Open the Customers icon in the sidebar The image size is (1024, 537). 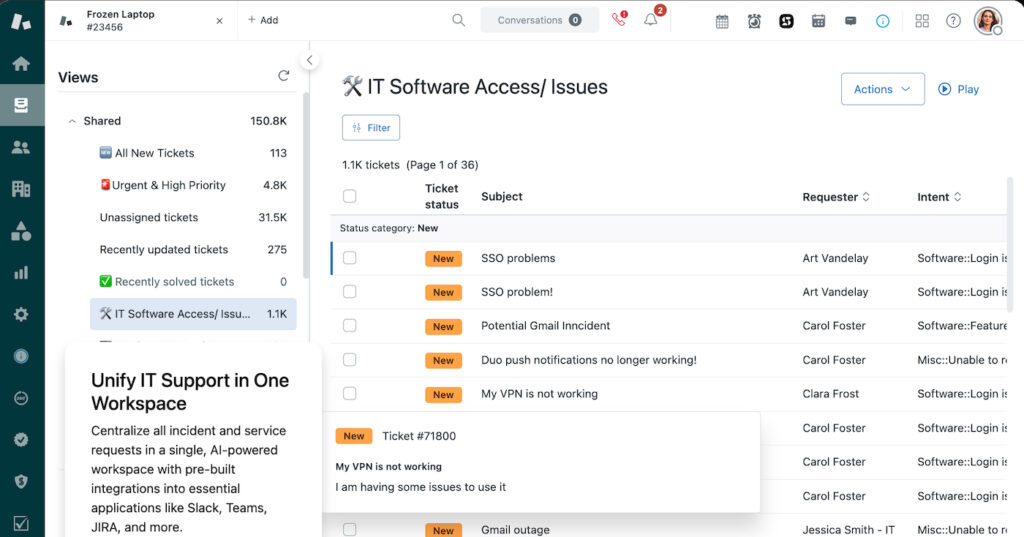click(21, 147)
